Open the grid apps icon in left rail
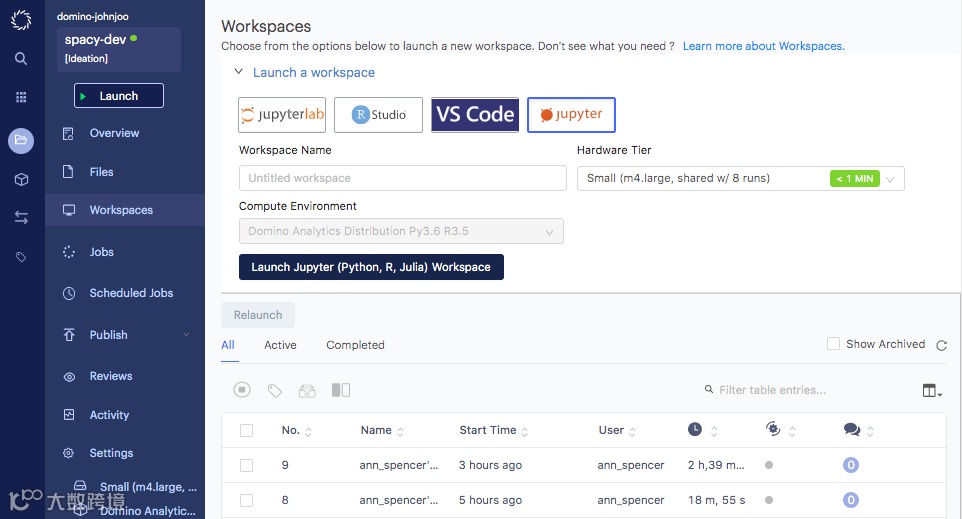Screen dimensions: 962x519 pos(21,97)
